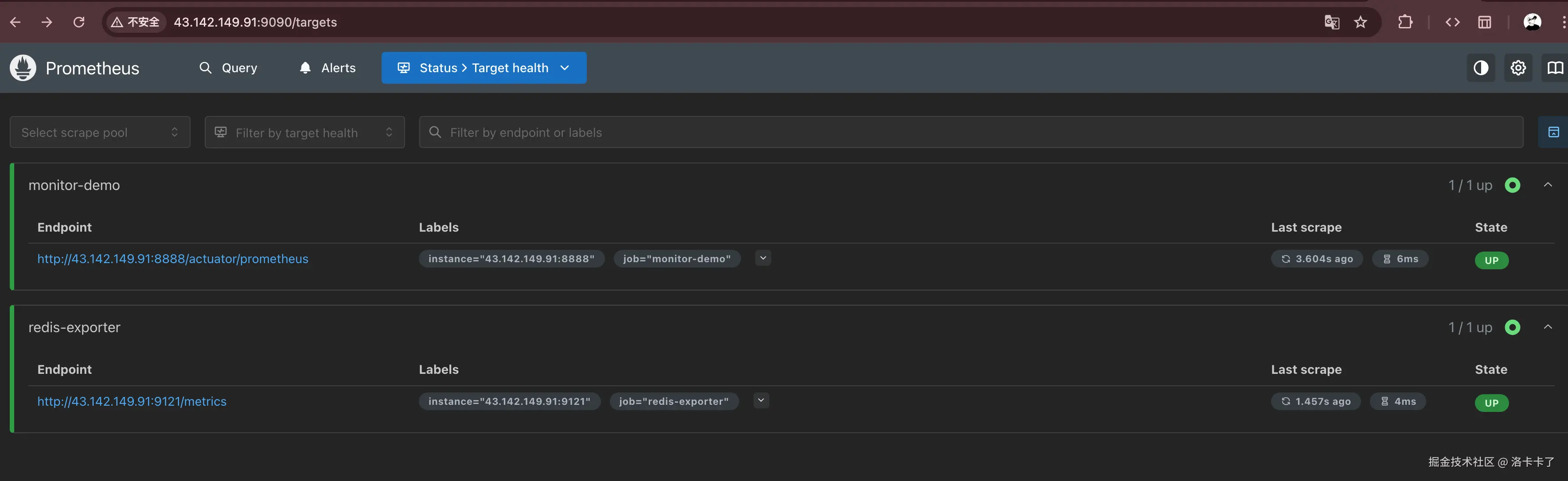
Task: Open the Select scrape pool dropdown
Action: [100, 132]
